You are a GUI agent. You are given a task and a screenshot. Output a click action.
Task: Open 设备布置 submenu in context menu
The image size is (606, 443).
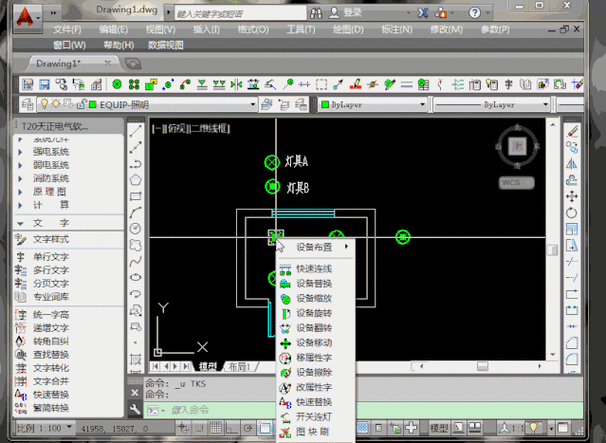pyautogui.click(x=315, y=247)
